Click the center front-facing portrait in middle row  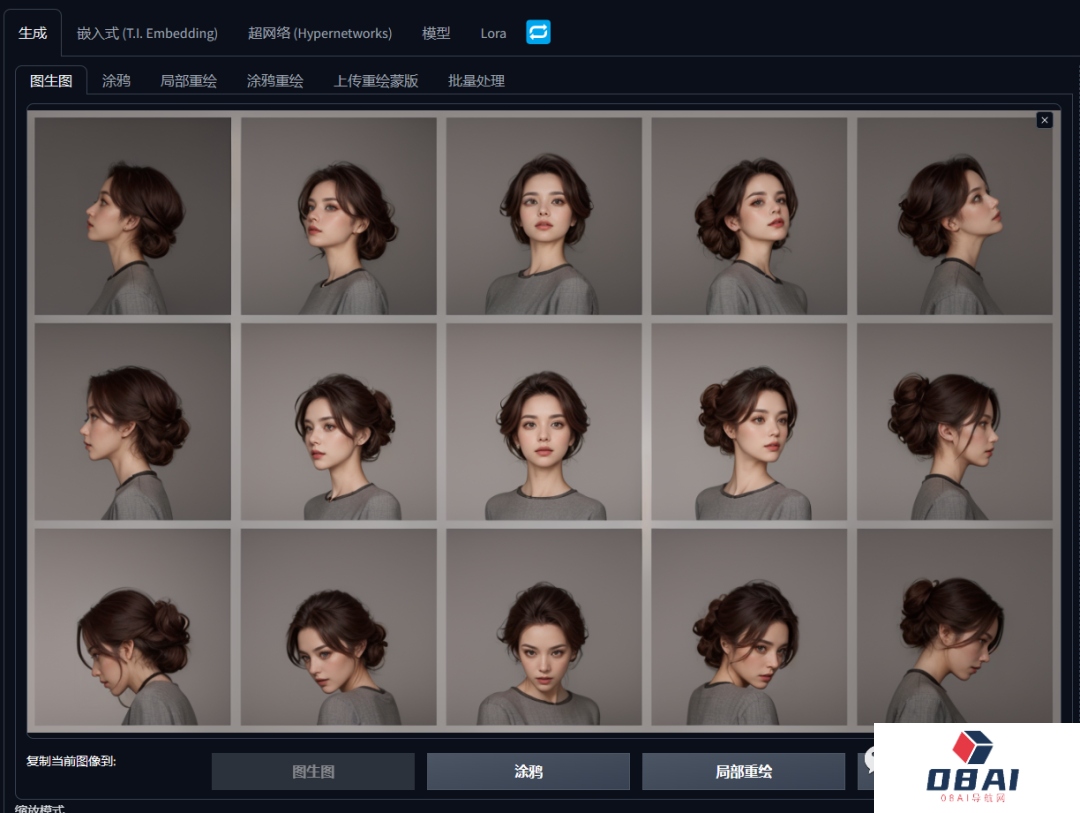(x=544, y=421)
